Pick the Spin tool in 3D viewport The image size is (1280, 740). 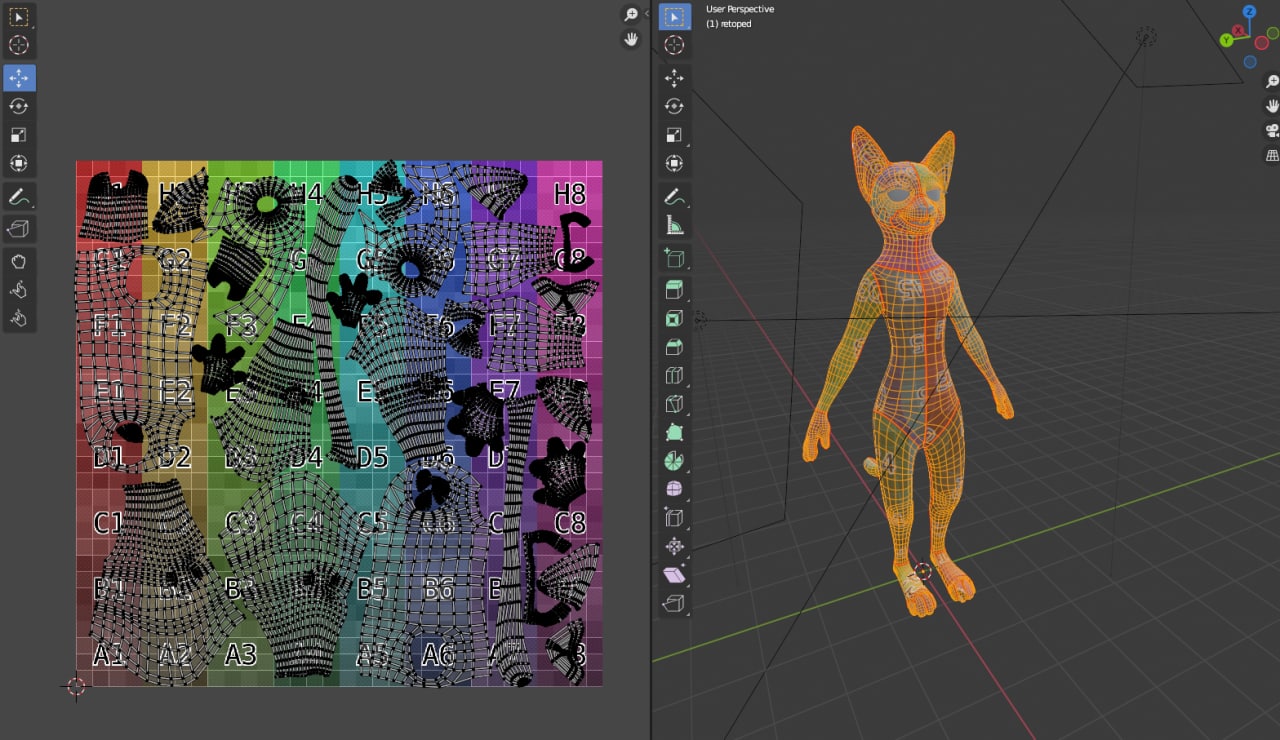(x=675, y=461)
